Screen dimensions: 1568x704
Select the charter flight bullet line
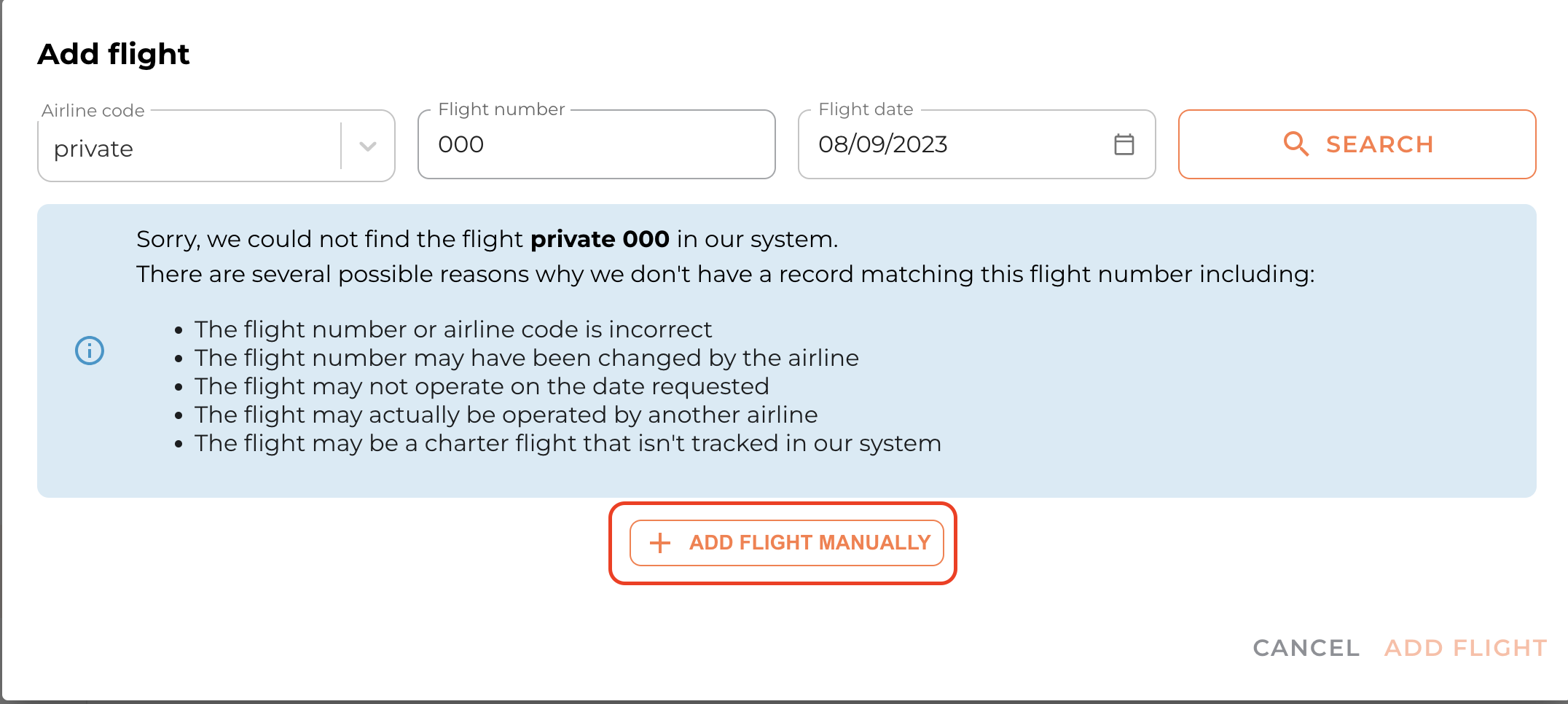point(568,443)
